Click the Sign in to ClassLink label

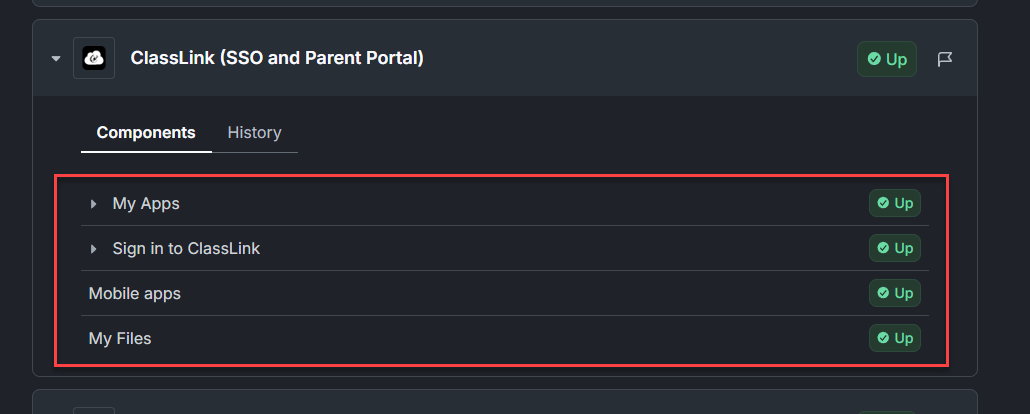pos(186,249)
